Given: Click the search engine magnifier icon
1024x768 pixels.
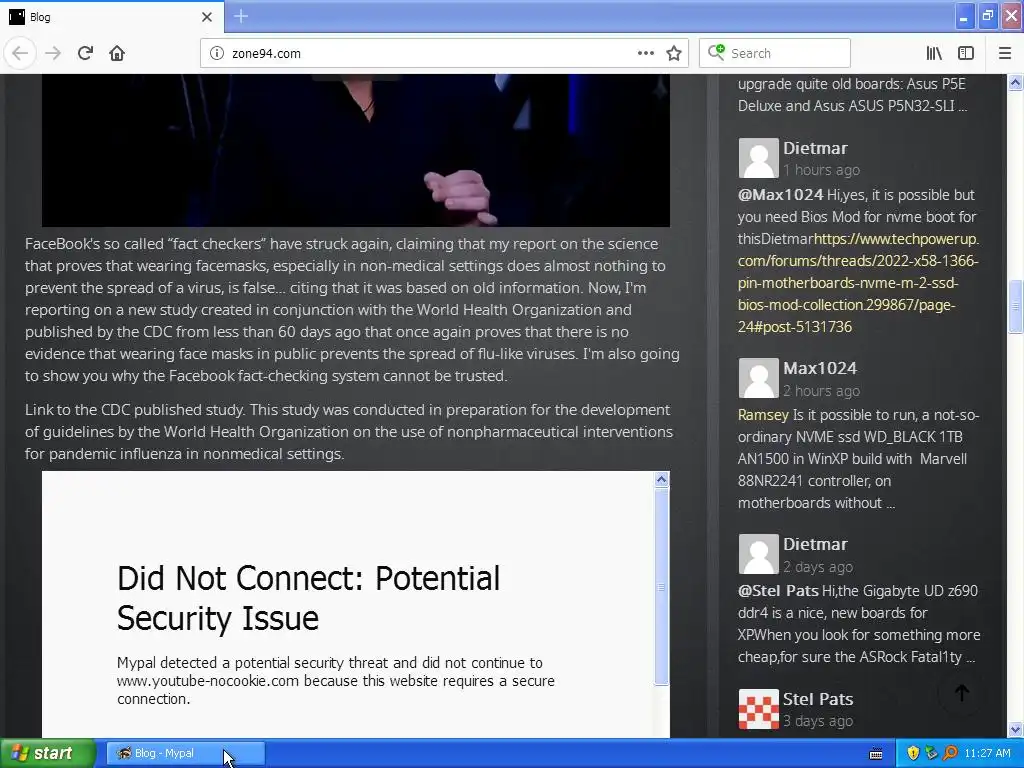Looking at the screenshot, I should [716, 52].
